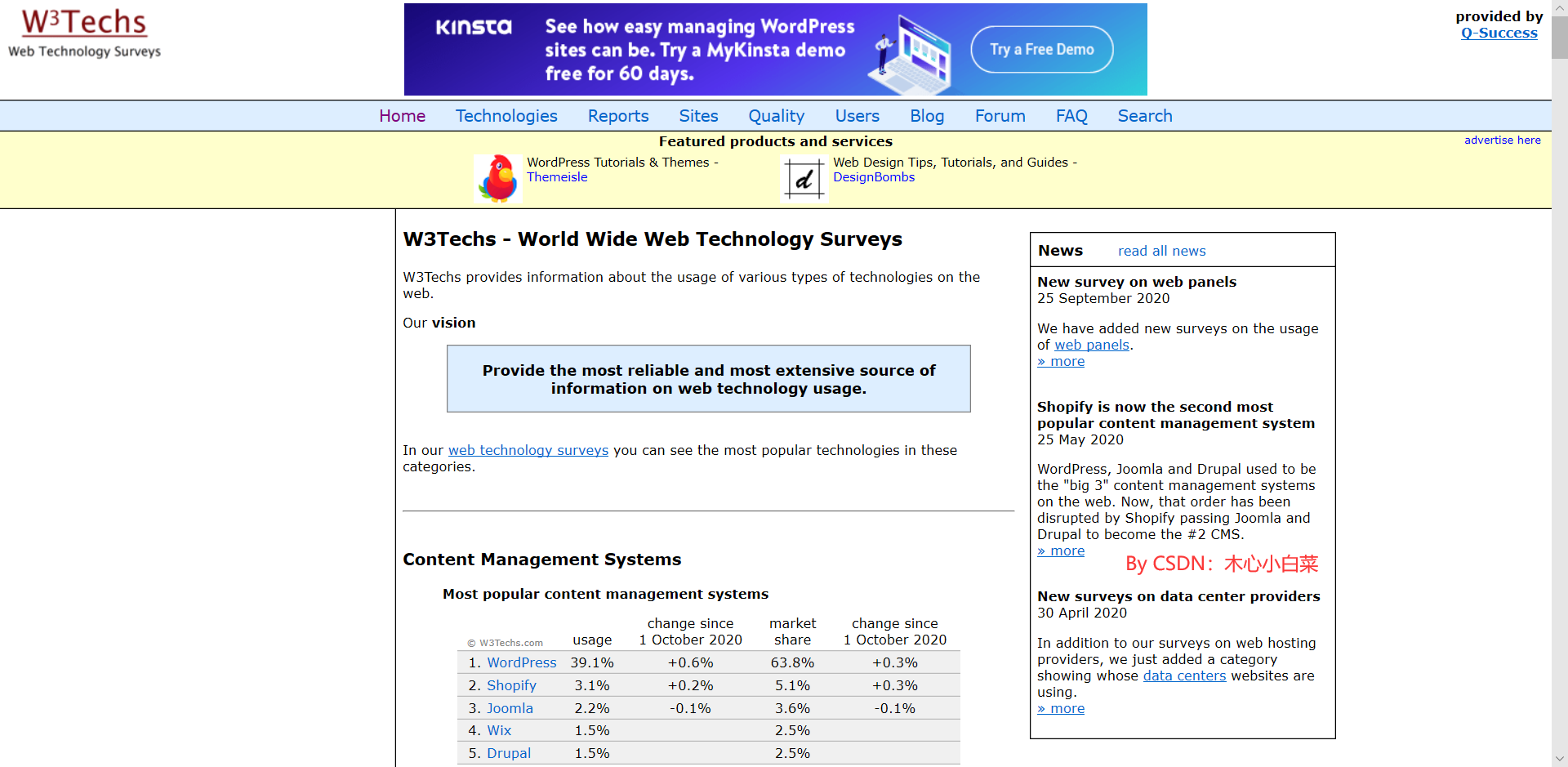The height and width of the screenshot is (767, 1568).
Task: Open Drupal in the CMS table
Action: point(509,753)
